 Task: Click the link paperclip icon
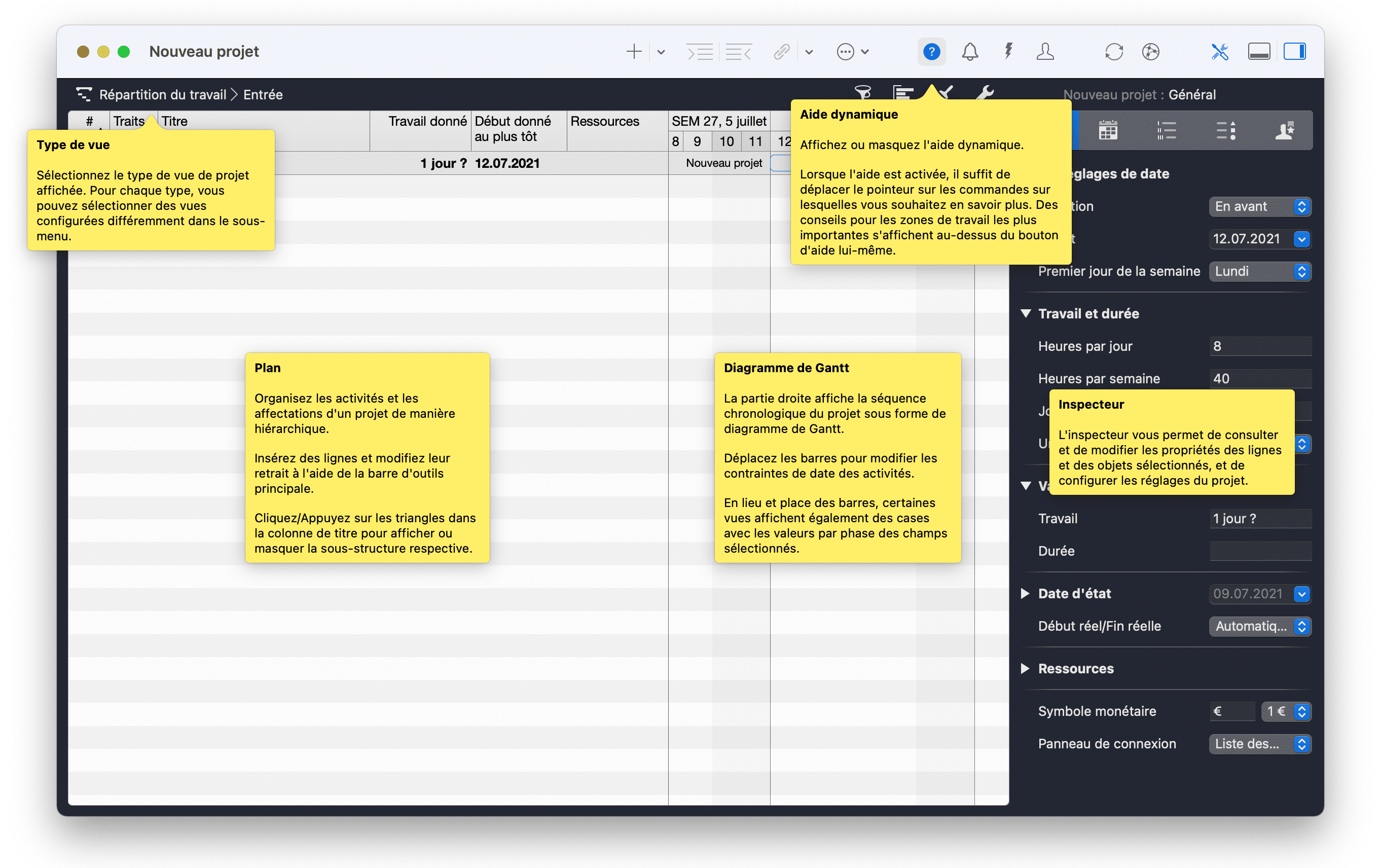tap(782, 52)
